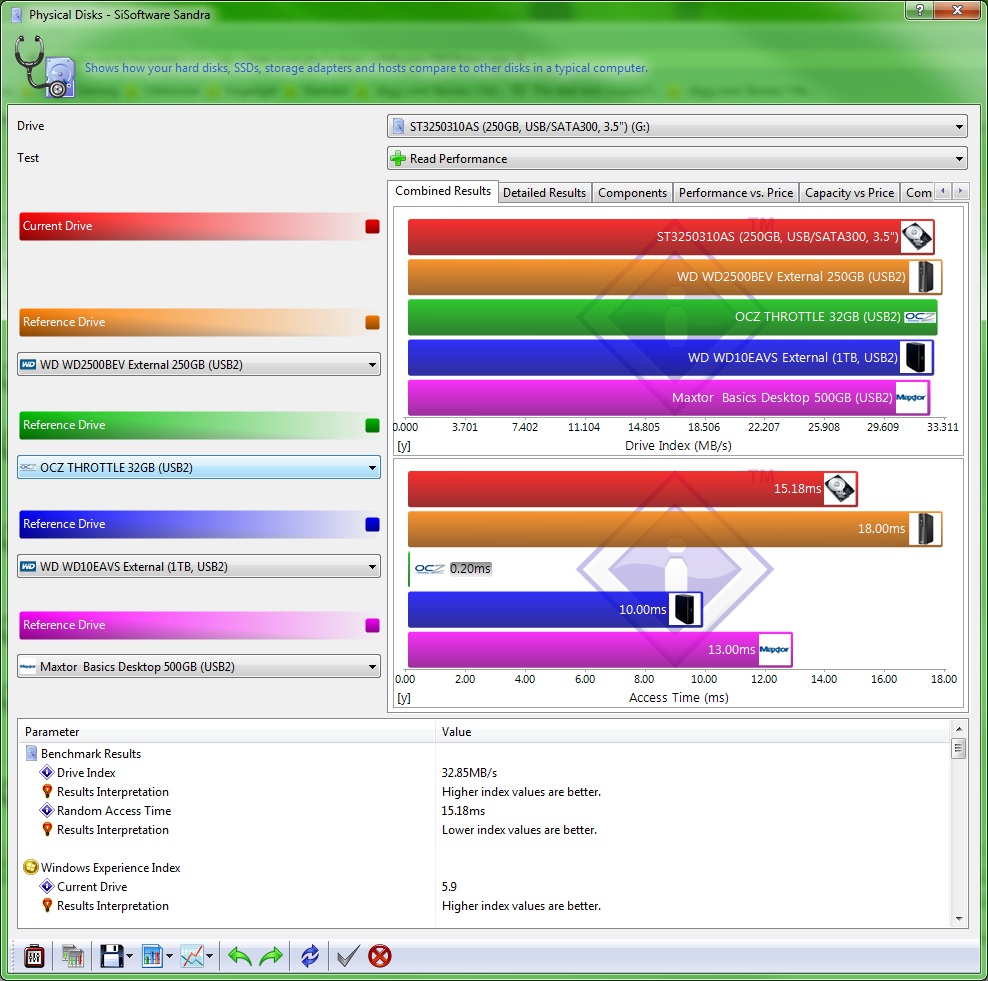Image resolution: width=988 pixels, height=981 pixels.
Task: Click the magenta 13.00ms access time bar
Action: point(600,650)
